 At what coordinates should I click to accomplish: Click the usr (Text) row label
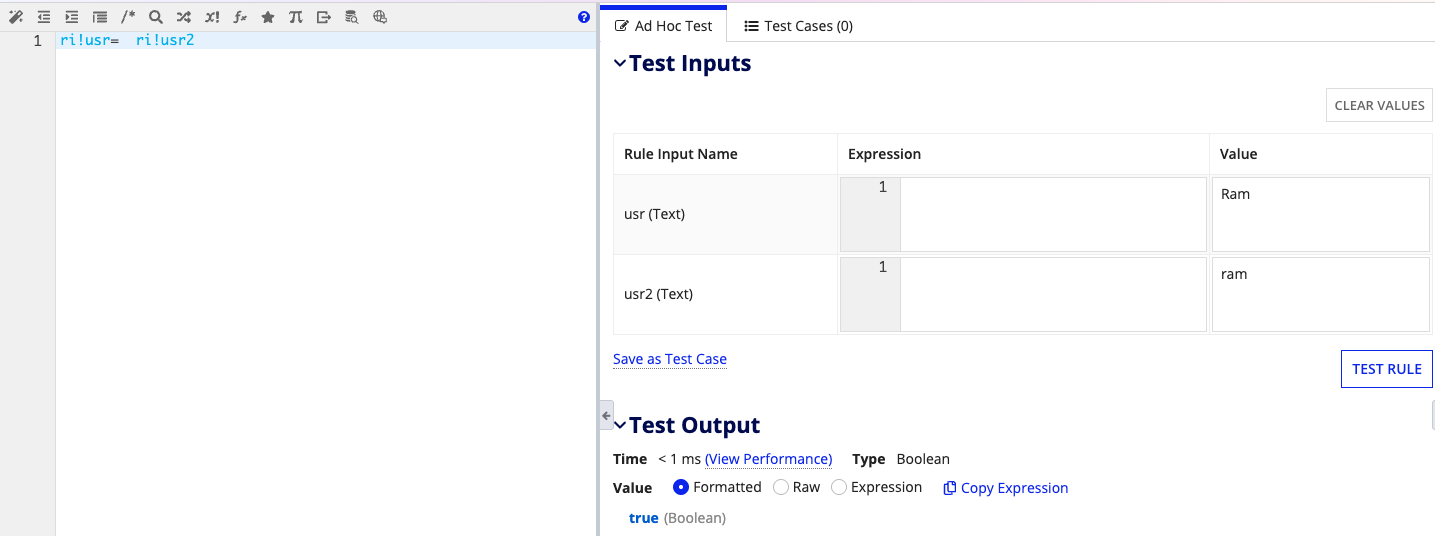[654, 214]
